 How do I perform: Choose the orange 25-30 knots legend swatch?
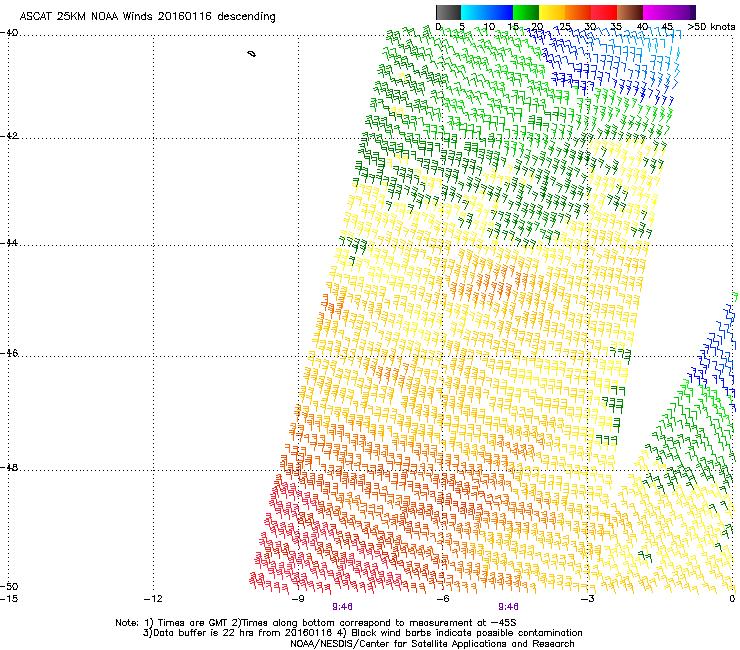click(x=578, y=12)
